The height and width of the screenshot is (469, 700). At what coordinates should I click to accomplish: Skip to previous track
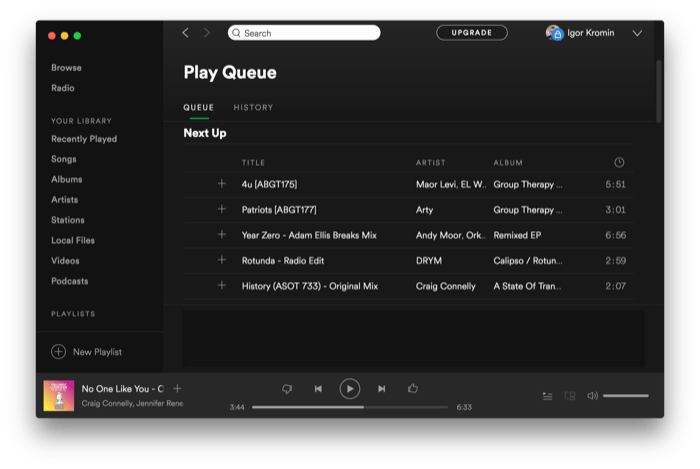(318, 389)
